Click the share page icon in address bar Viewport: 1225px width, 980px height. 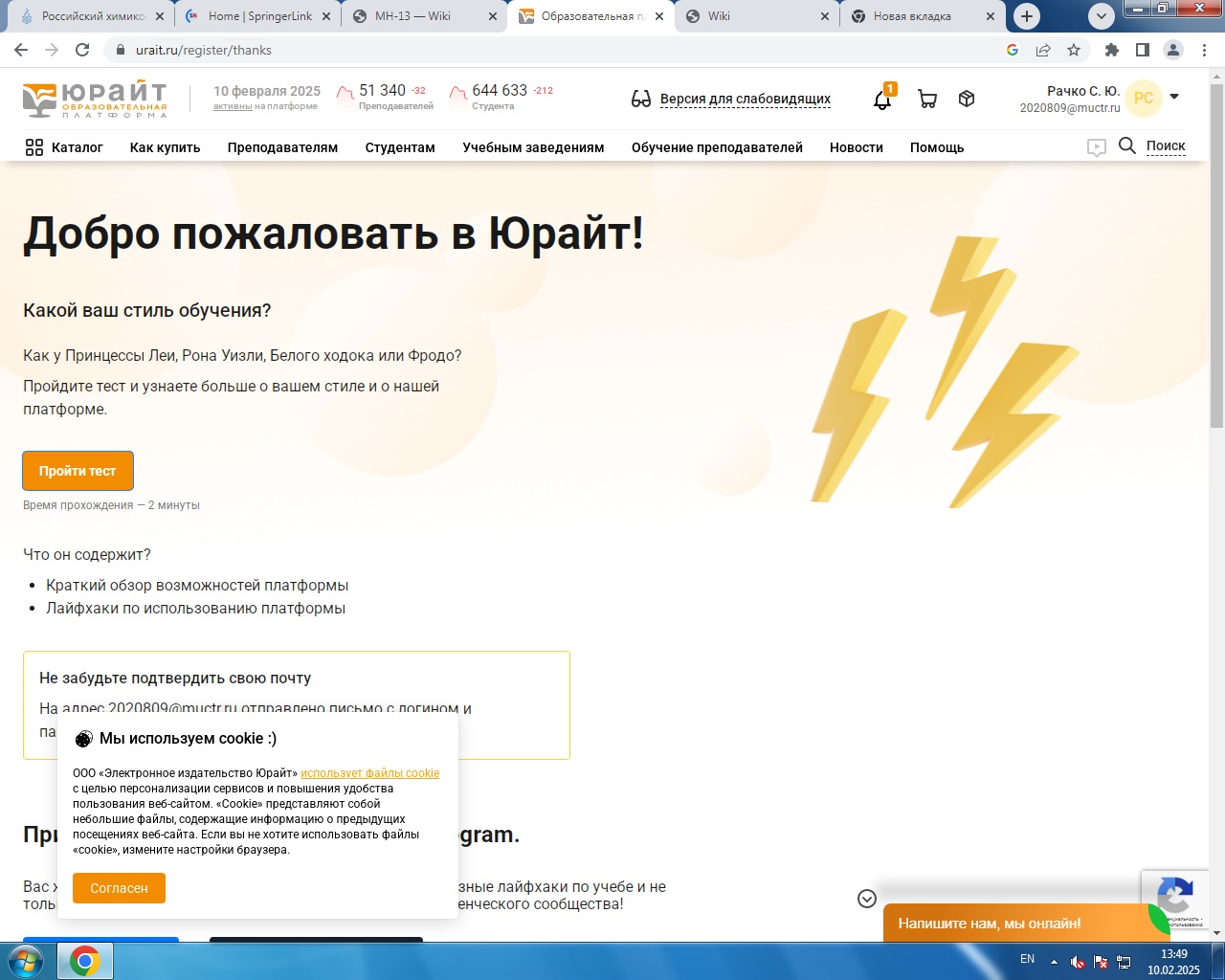click(1043, 50)
